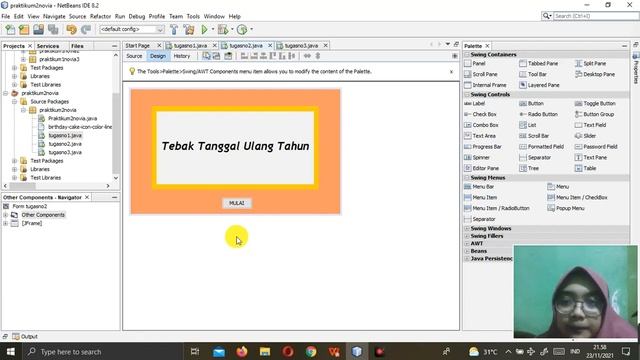Select the Toggle Button component in Palette

(x=595, y=104)
